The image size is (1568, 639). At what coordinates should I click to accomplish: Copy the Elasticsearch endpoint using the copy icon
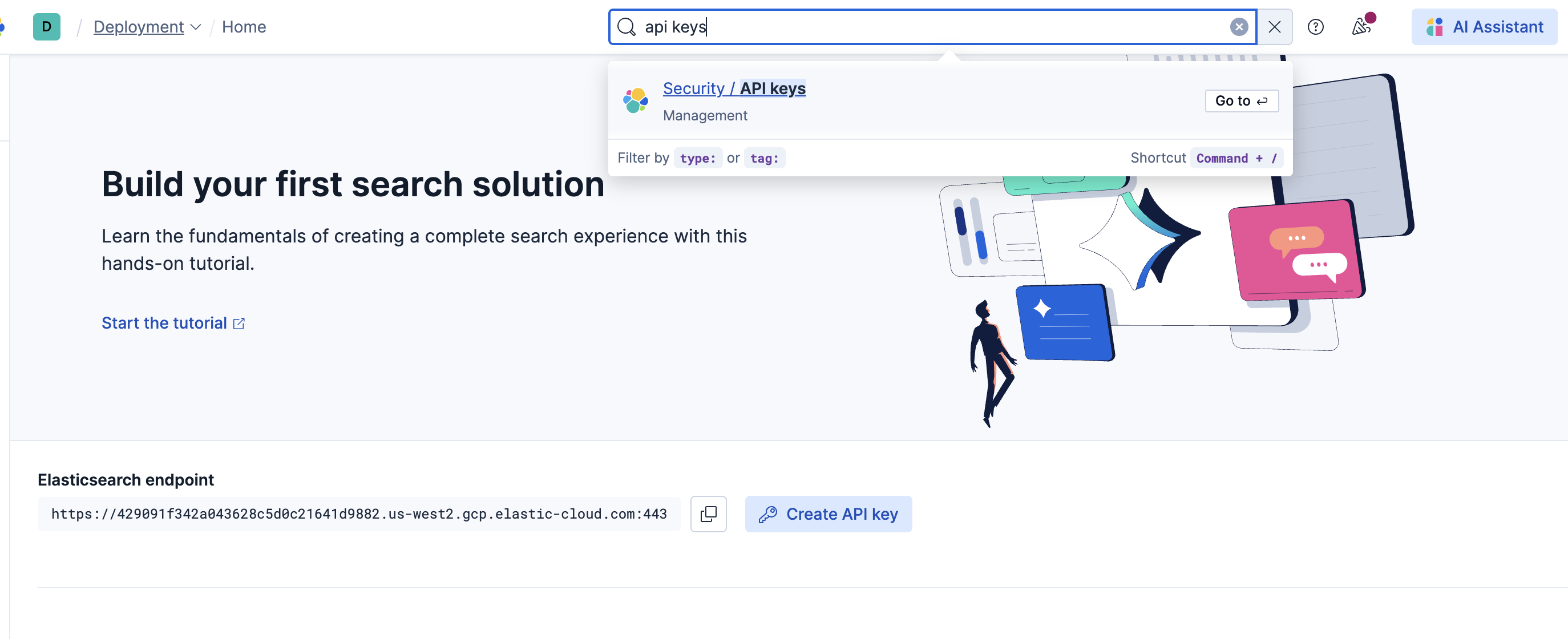pos(708,514)
